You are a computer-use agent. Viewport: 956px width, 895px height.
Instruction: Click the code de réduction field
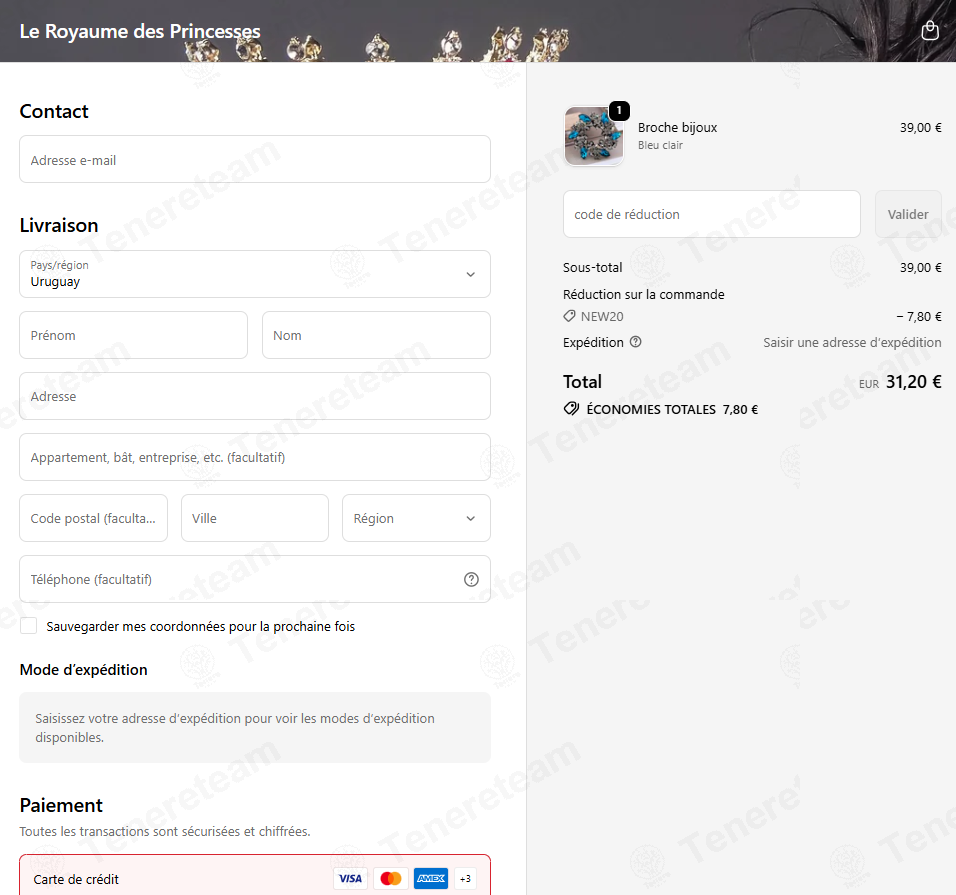tap(712, 214)
